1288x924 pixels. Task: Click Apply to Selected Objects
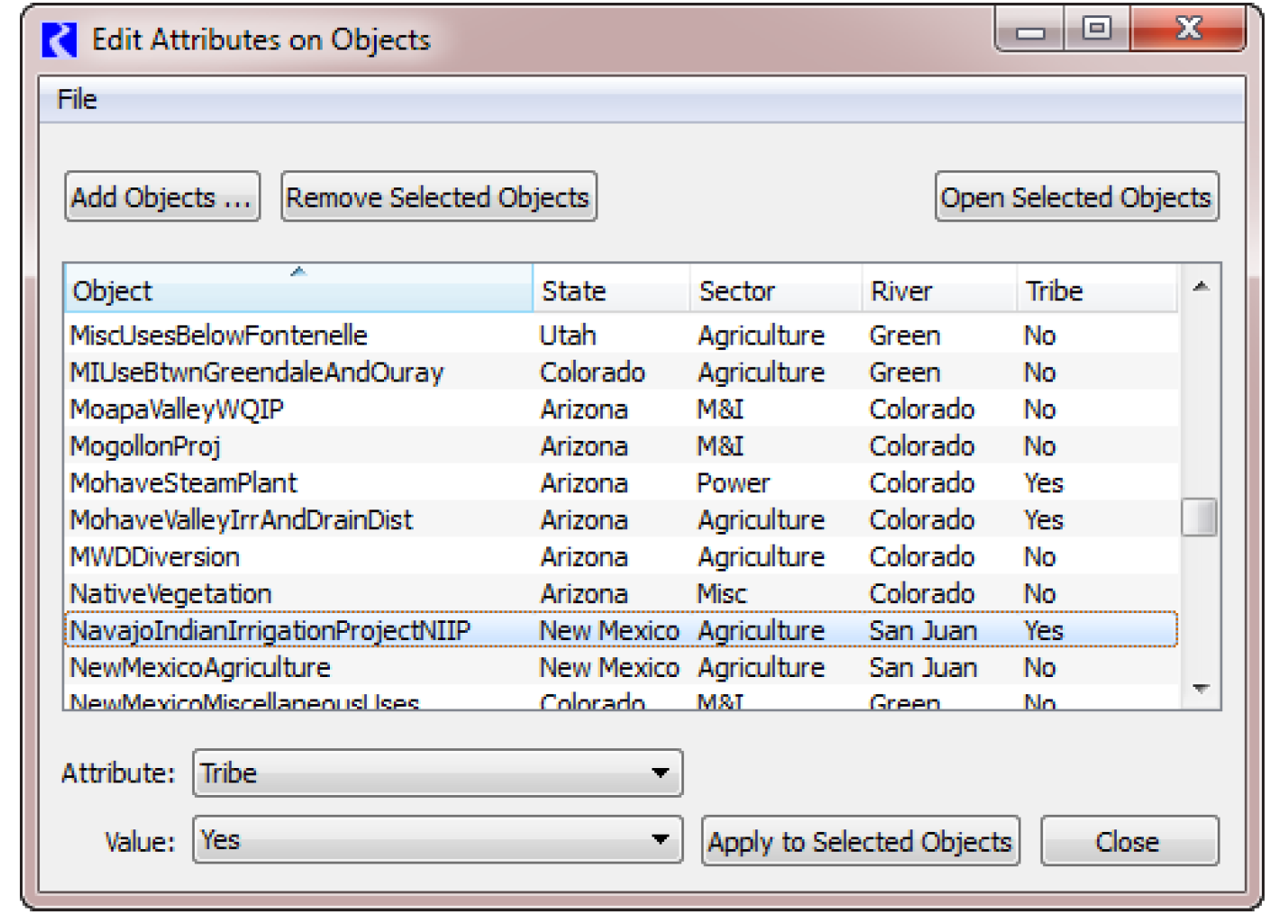coord(860,842)
